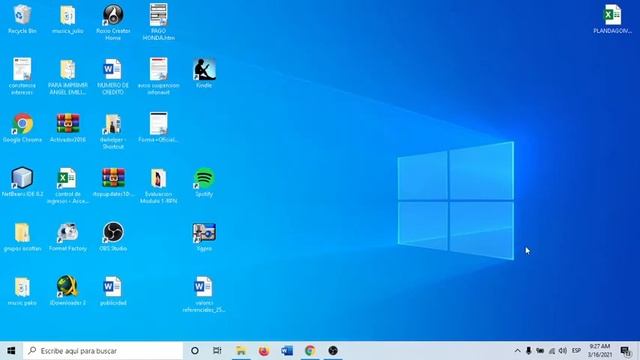Expand the hidden system tray icons
The width and height of the screenshot is (640, 360).
(517, 351)
